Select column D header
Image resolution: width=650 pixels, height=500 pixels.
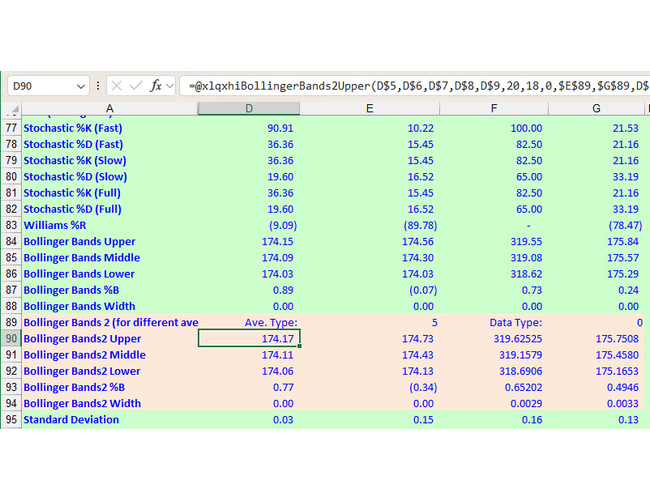[x=248, y=108]
